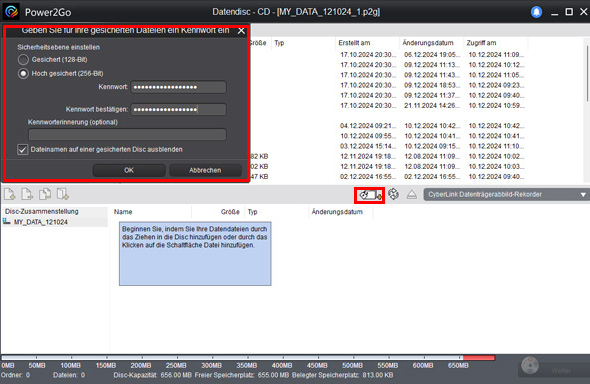
Task: Click Disc-Kapazität 656.00 MB status text
Action: pos(152,375)
